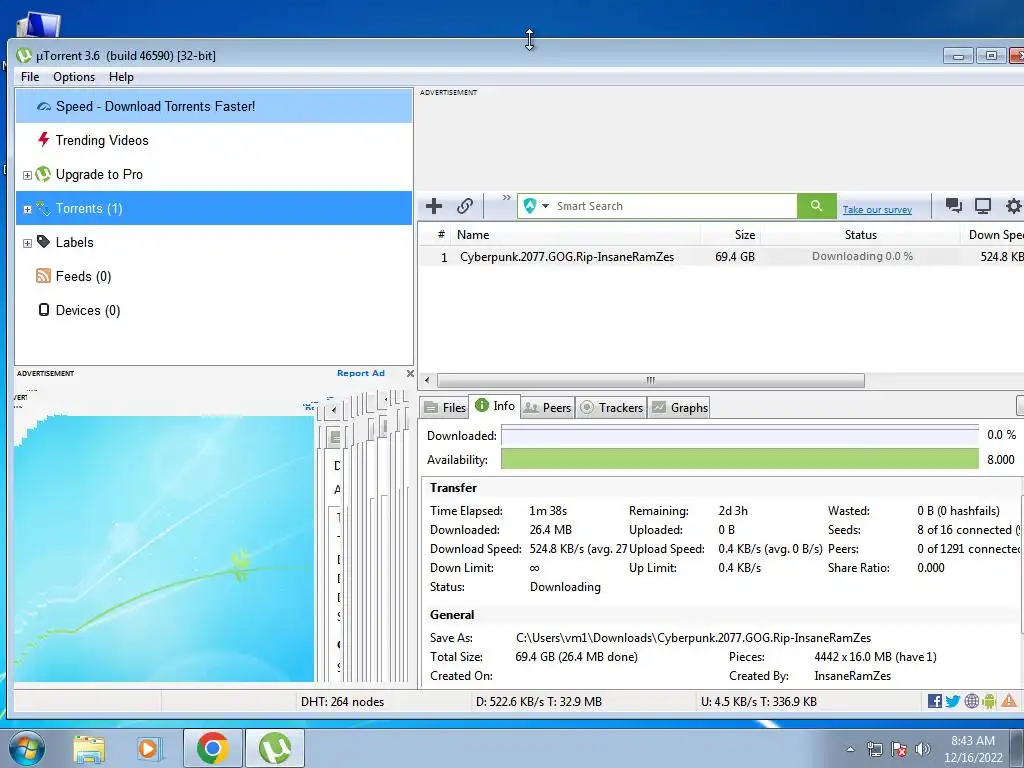Click the orange warning triangle icon
The height and width of the screenshot is (768, 1024).
pos(1008,701)
